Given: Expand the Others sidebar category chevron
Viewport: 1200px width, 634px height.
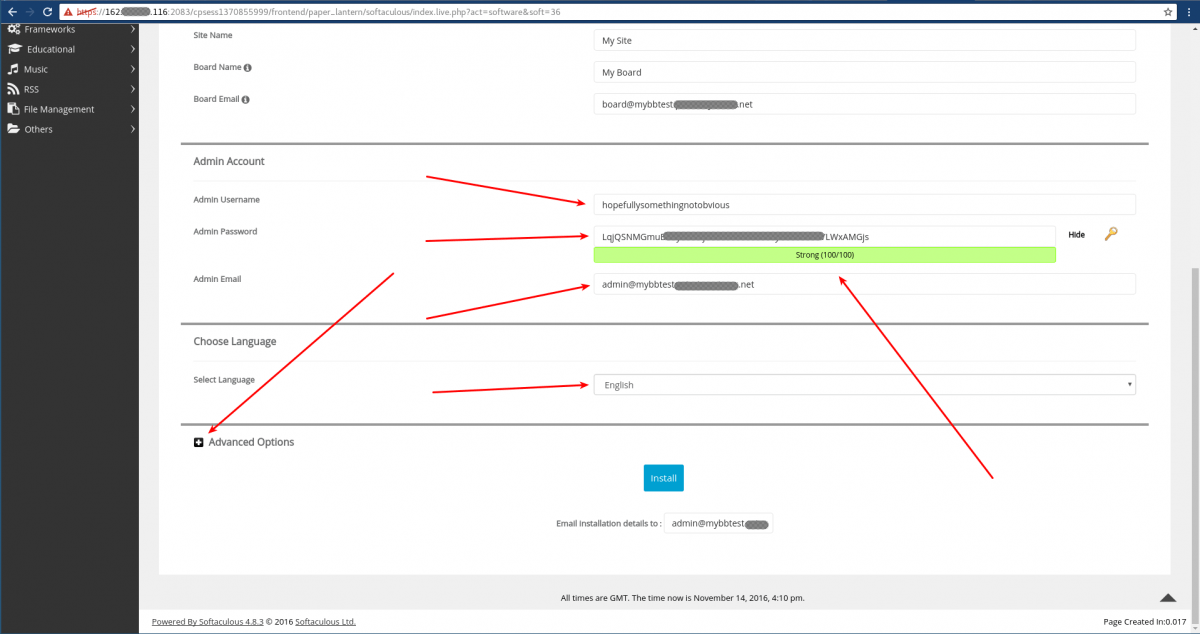Looking at the screenshot, I should 131,128.
